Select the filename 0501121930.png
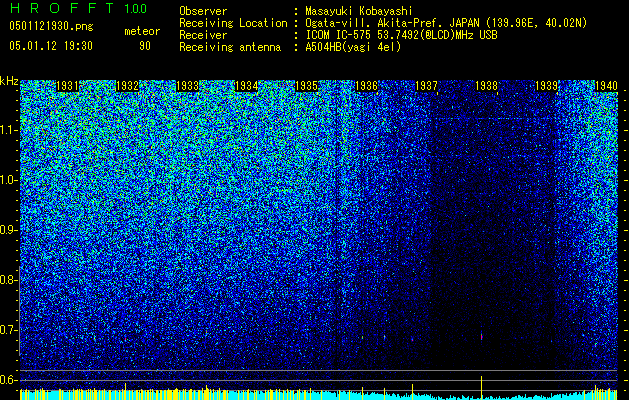The height and width of the screenshot is (400, 629). click(51, 27)
